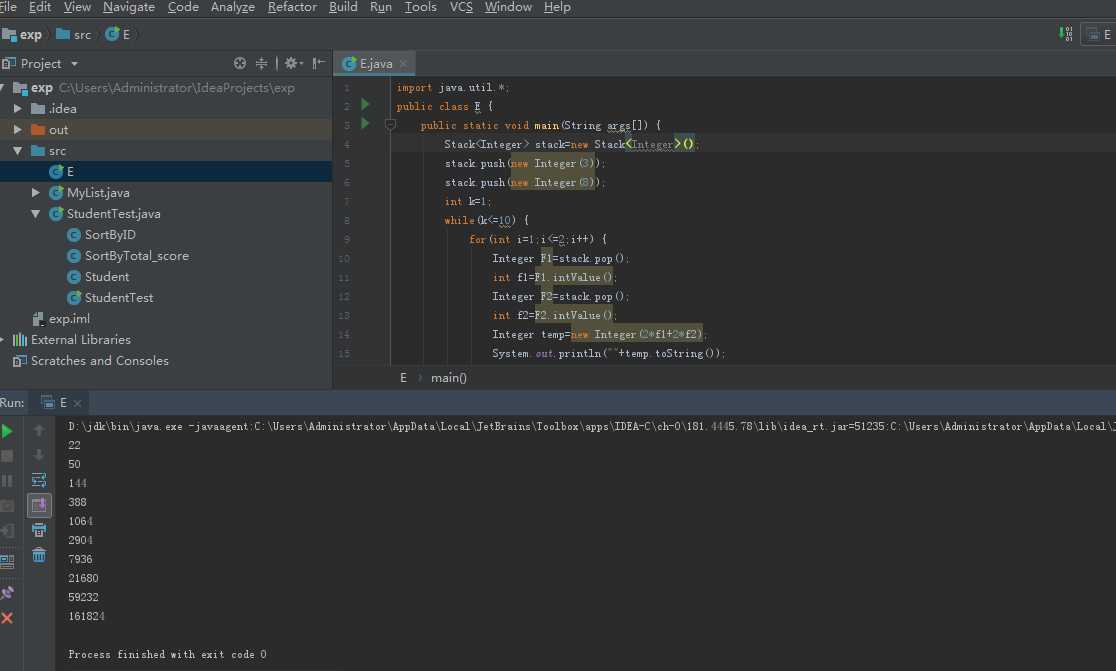Click scroll-from-source target icon in Project panel
This screenshot has height=671, width=1116.
pyautogui.click(x=240, y=63)
